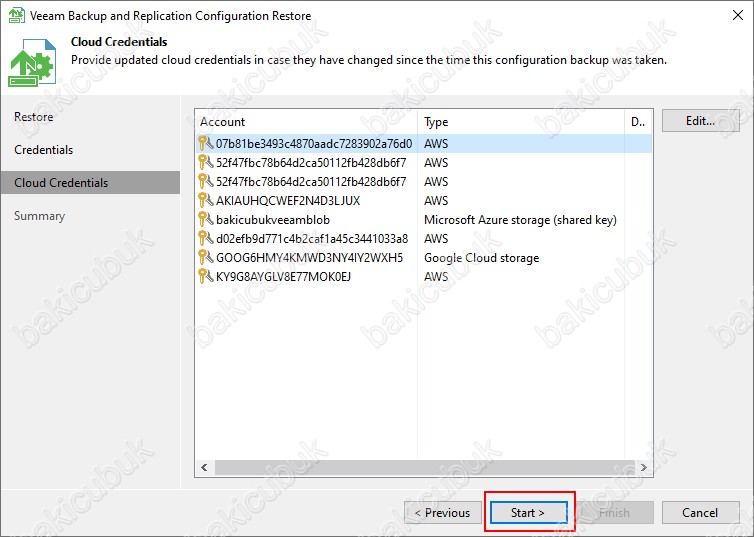This screenshot has width=754, height=537.
Task: Click the Veeam title bar app icon
Action: click(x=16, y=15)
